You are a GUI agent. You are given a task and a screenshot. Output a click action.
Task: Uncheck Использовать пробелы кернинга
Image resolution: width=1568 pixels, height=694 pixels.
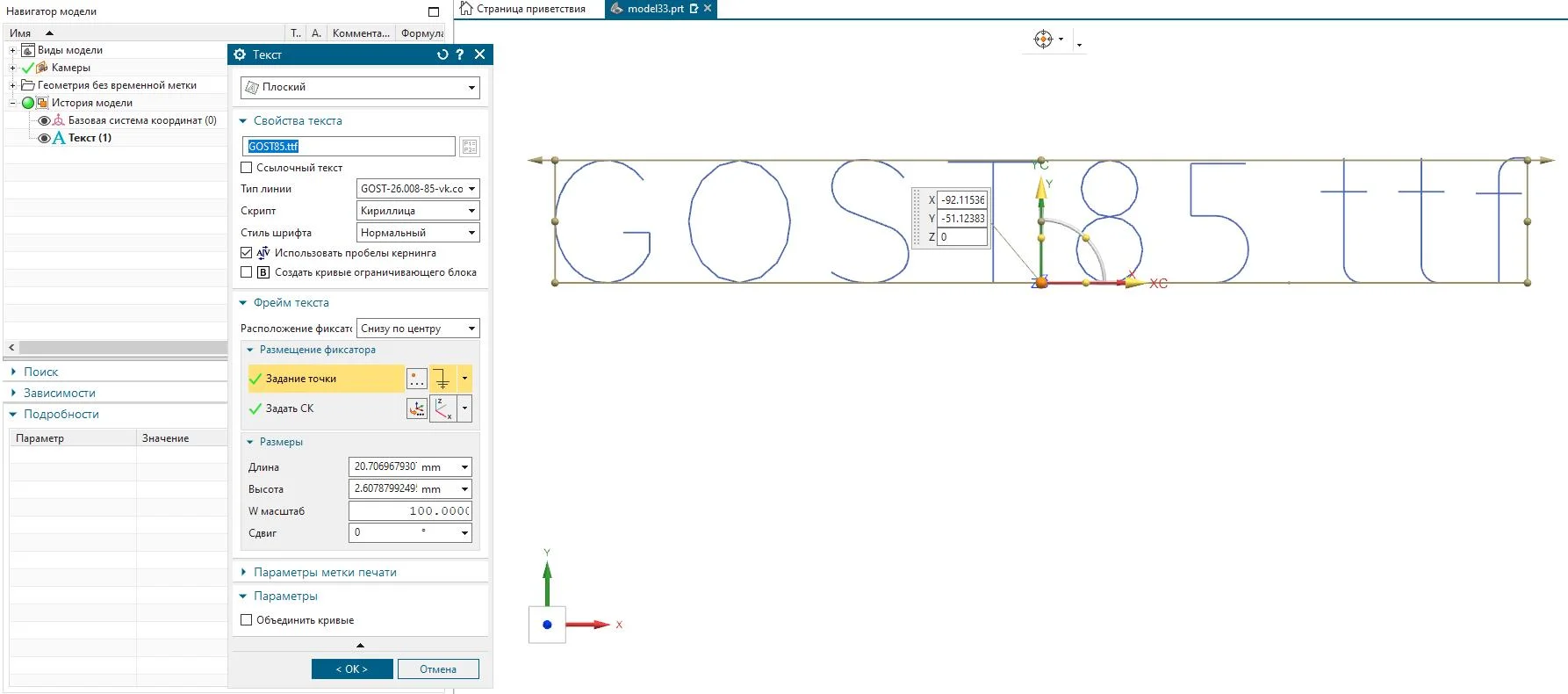(247, 253)
